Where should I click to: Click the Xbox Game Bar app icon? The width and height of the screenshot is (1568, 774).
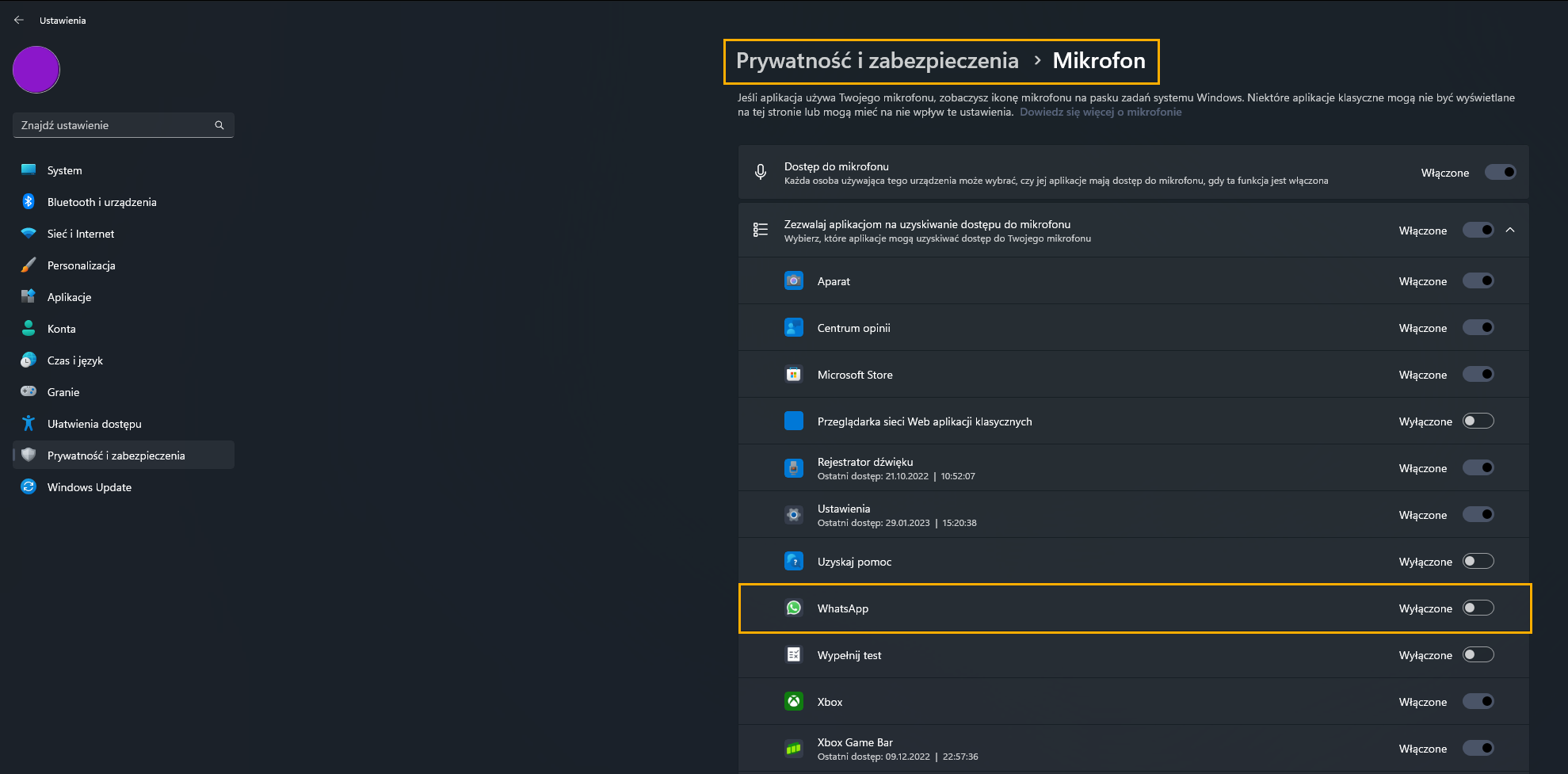click(794, 748)
